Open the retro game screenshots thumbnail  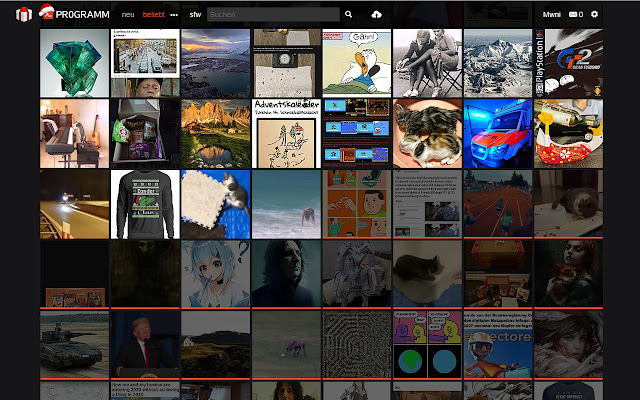click(357, 133)
